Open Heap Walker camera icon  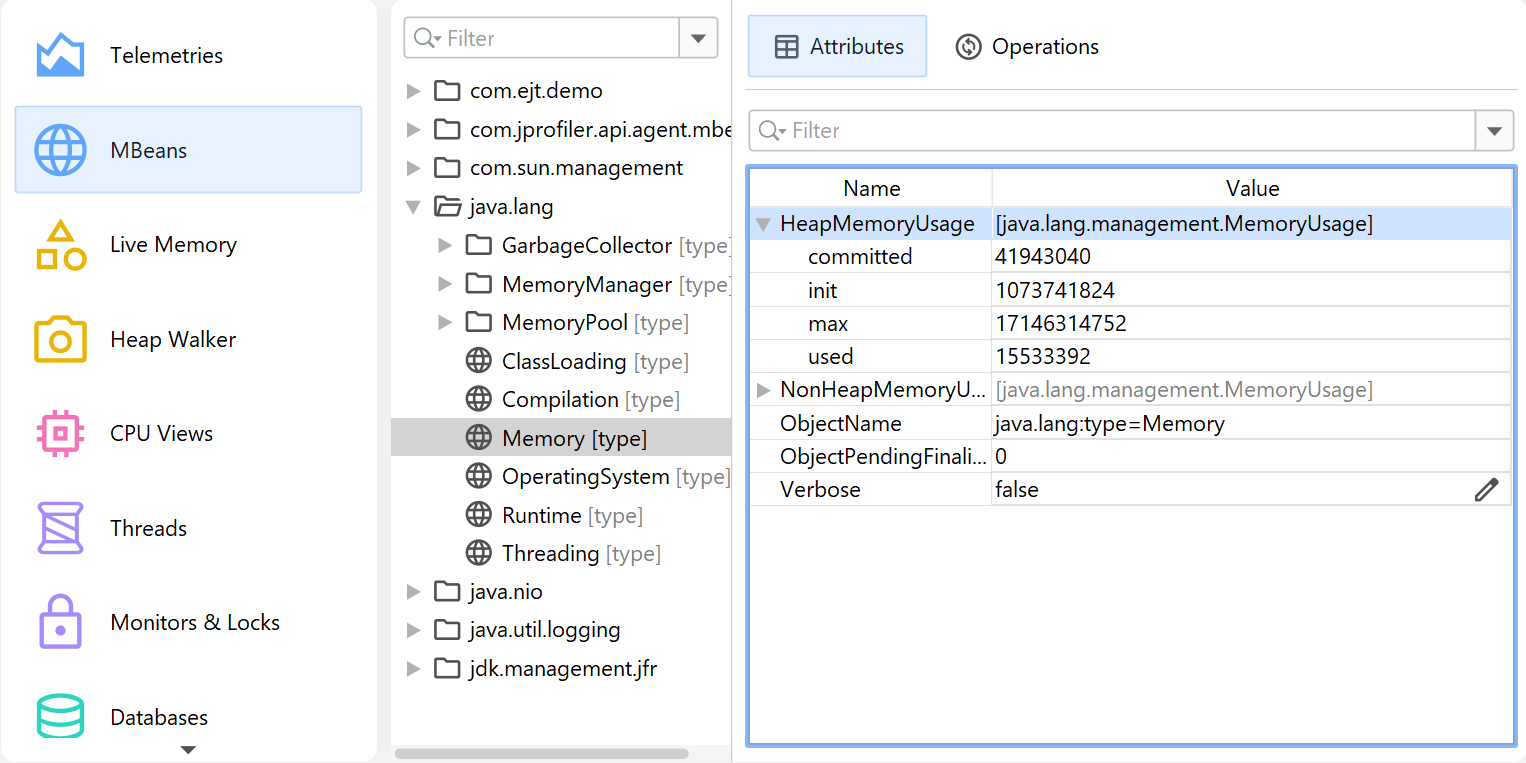tap(60, 340)
